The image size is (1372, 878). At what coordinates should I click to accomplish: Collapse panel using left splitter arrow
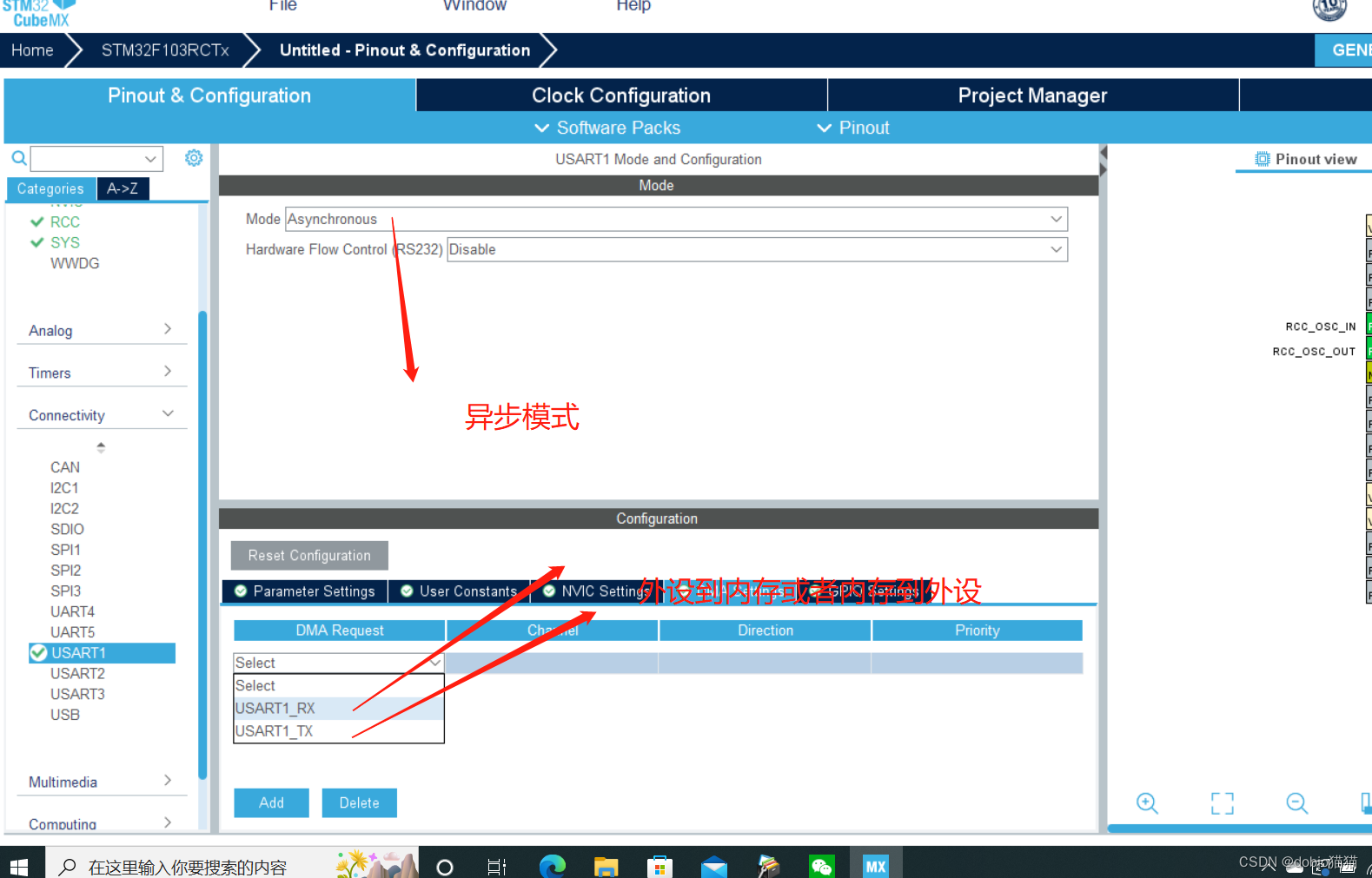(1104, 153)
